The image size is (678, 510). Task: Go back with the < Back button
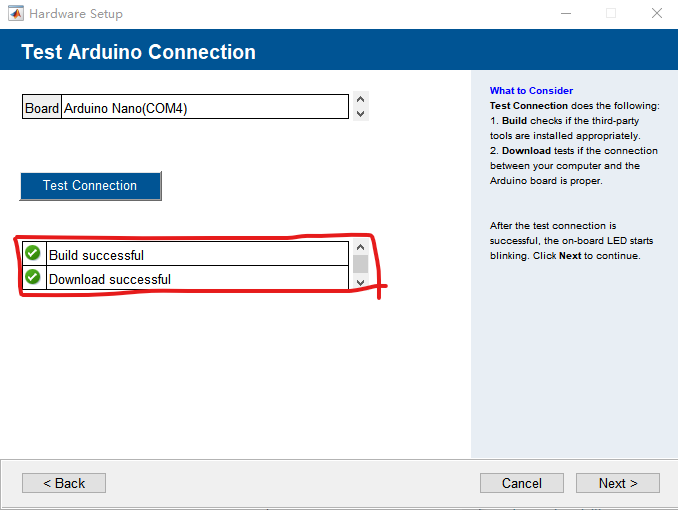coord(64,483)
